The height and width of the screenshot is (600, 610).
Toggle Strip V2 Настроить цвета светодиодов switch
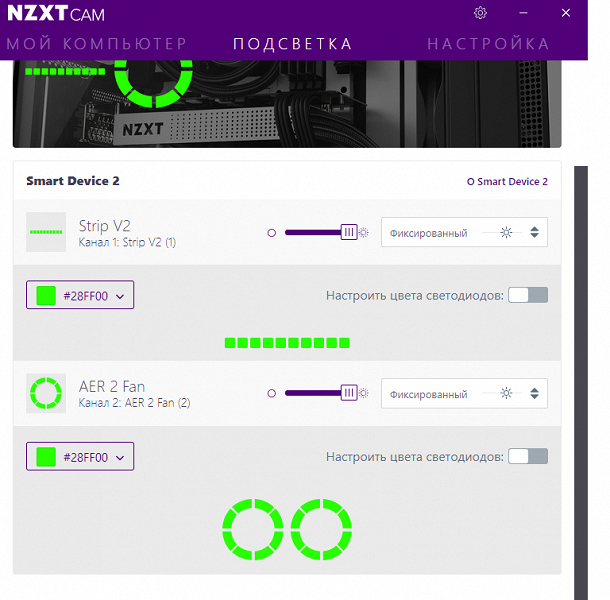tap(528, 295)
